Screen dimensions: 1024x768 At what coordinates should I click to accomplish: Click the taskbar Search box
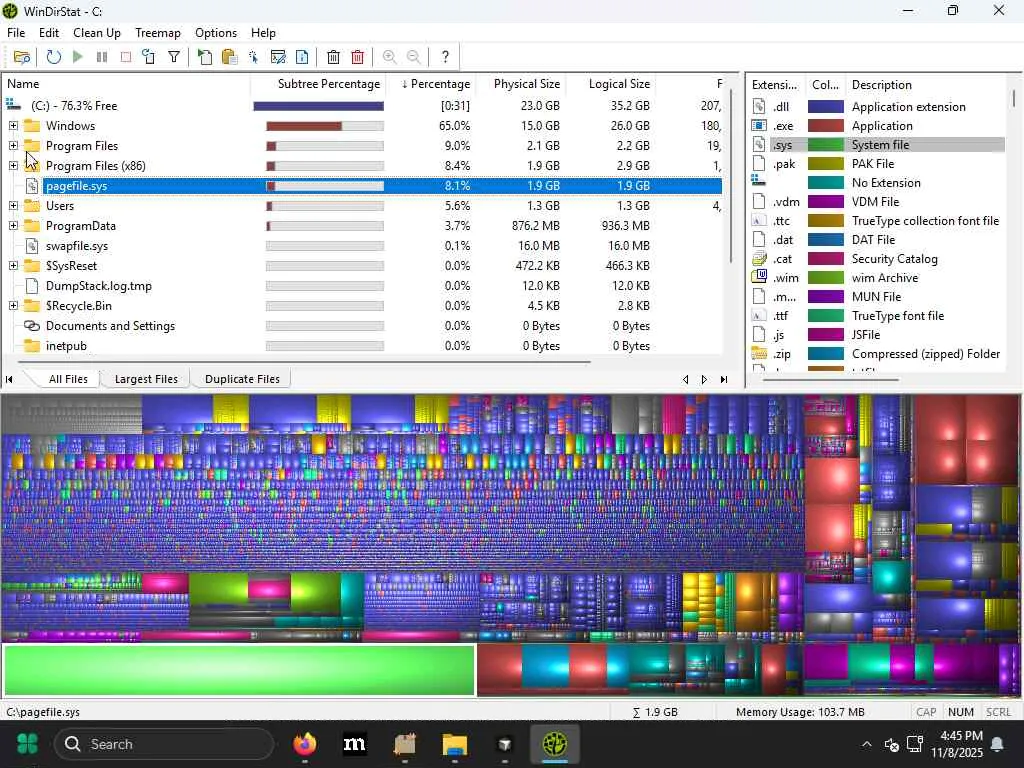[x=163, y=744]
